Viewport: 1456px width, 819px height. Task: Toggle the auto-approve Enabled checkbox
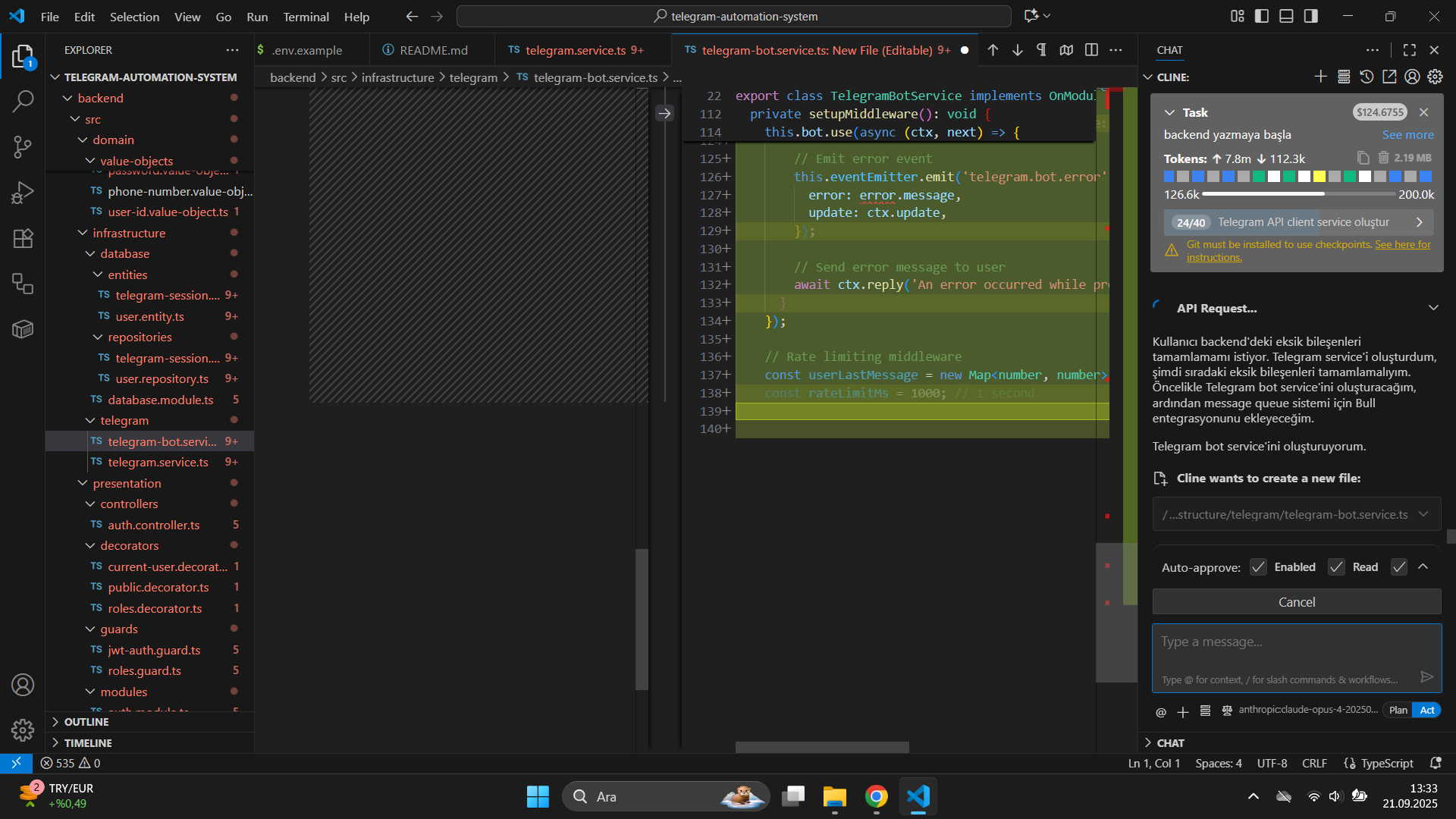click(x=1258, y=567)
